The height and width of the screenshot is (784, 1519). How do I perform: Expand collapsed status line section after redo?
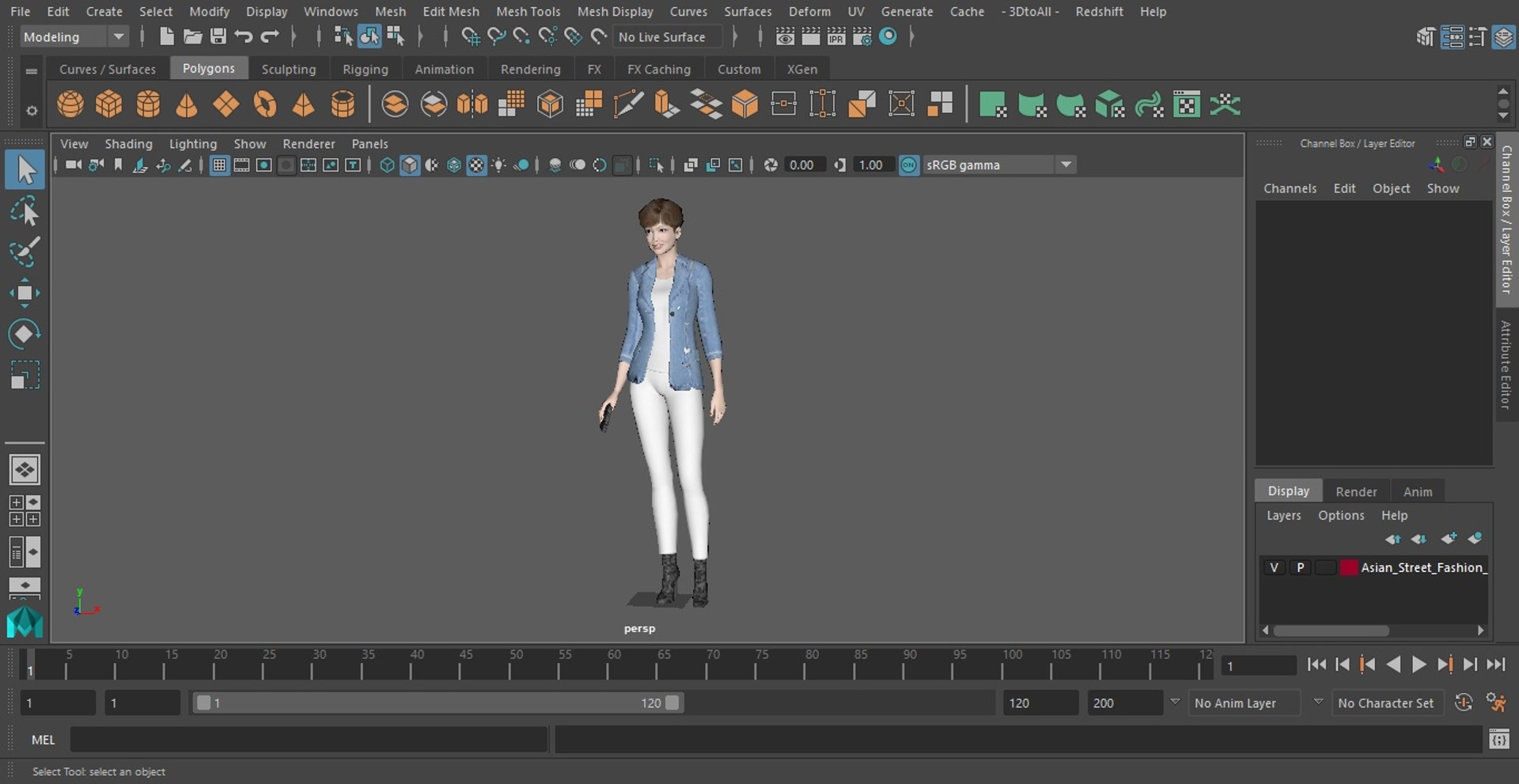tap(294, 36)
